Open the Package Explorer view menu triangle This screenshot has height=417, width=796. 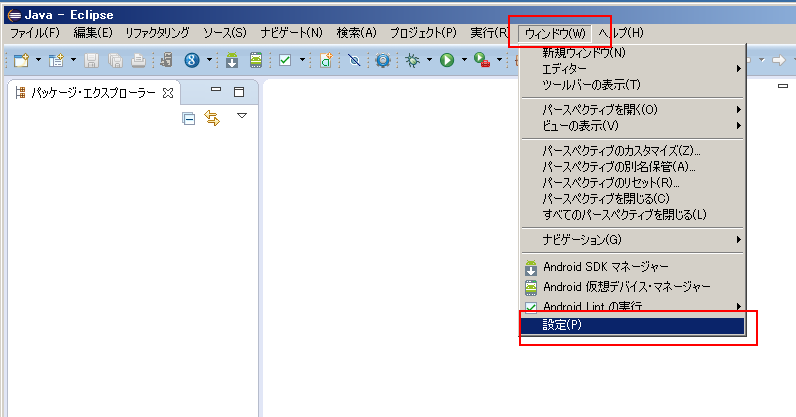pos(242,116)
